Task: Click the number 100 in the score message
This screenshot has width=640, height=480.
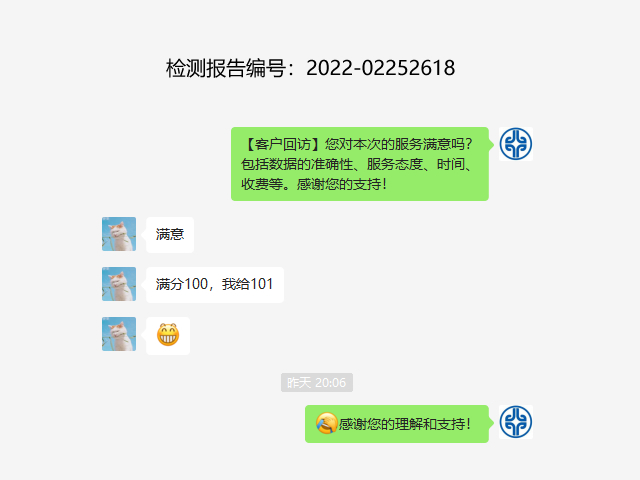Action: (x=196, y=284)
